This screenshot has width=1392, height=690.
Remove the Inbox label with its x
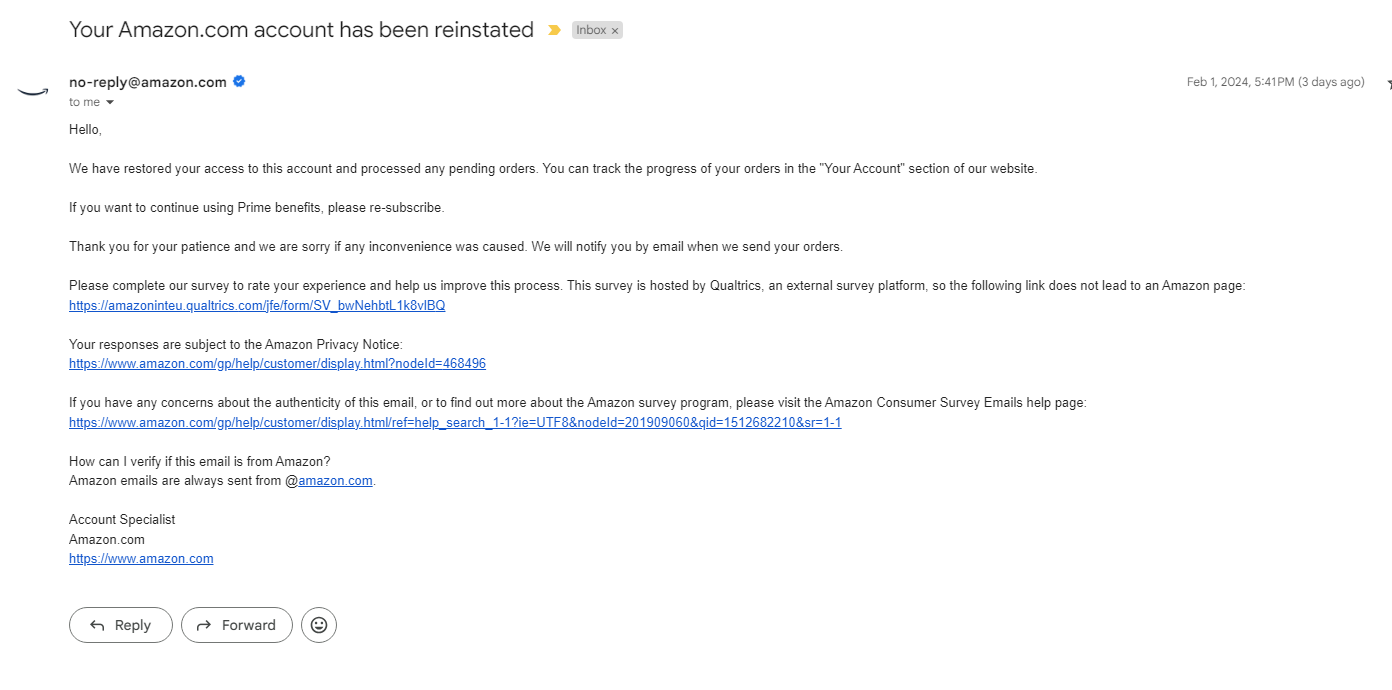pos(615,31)
